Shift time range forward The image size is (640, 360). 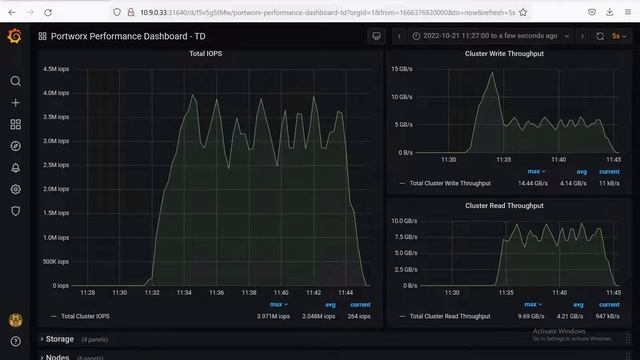[x=582, y=36]
